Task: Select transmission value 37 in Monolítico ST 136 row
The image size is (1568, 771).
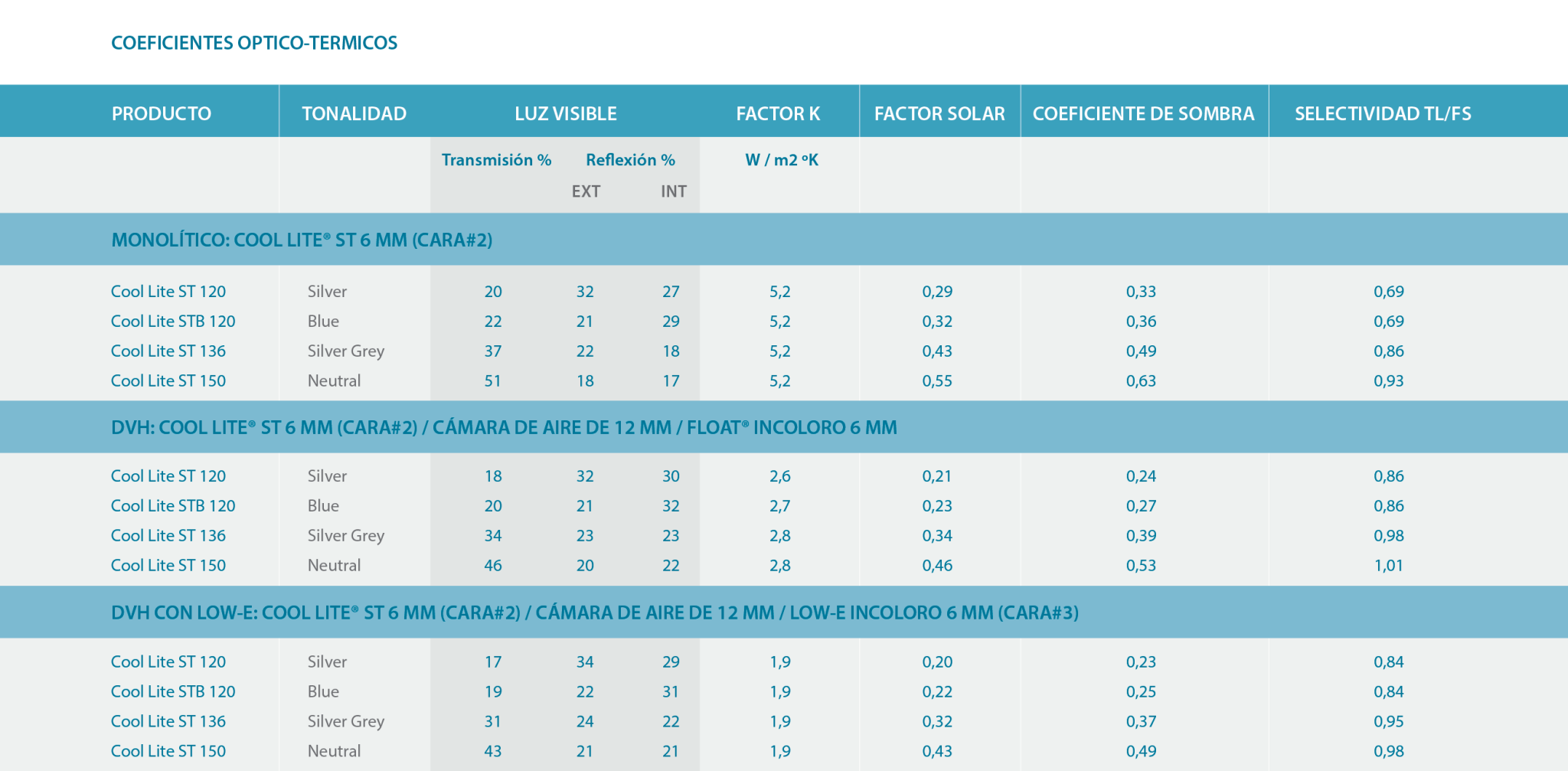Action: point(493,351)
